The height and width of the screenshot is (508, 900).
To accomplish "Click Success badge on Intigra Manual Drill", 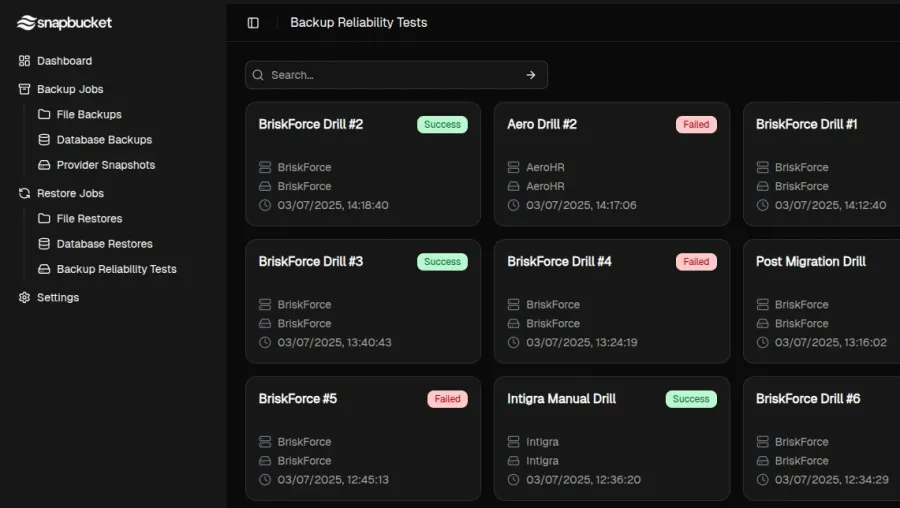I will click(691, 399).
